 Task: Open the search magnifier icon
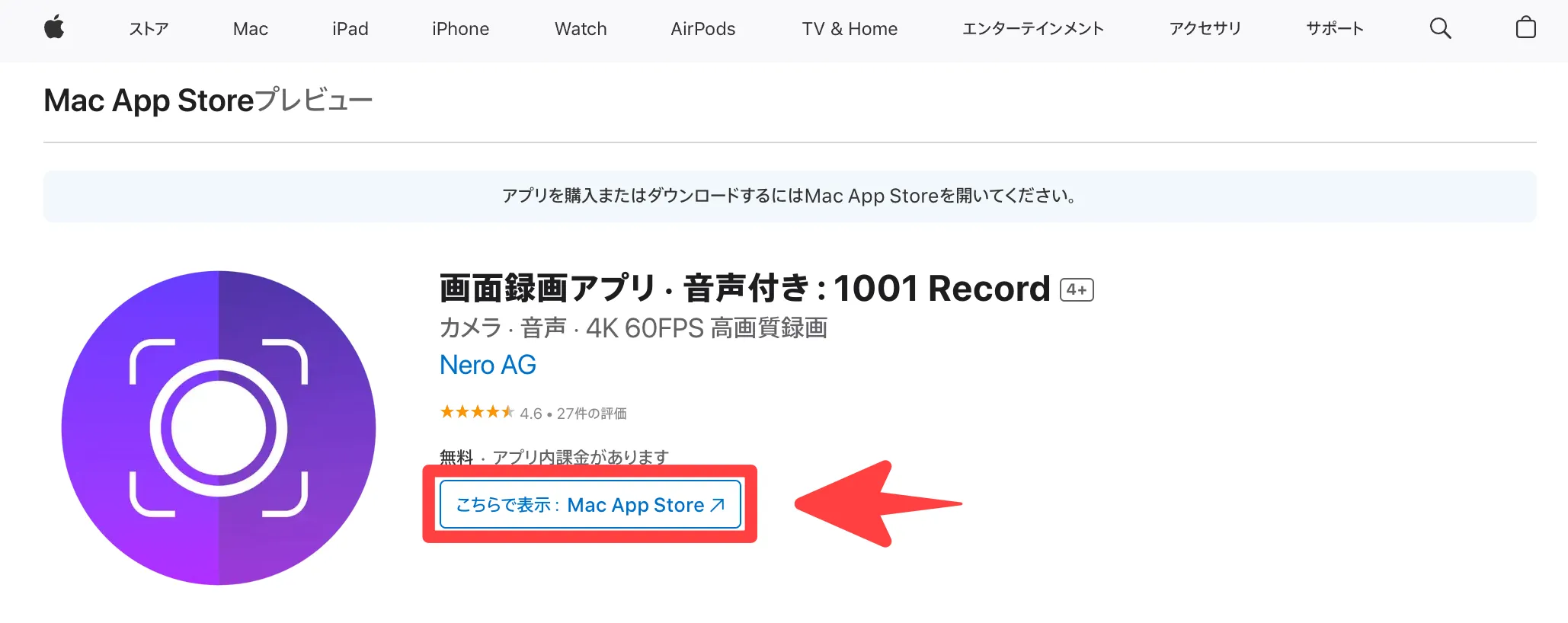(1440, 28)
